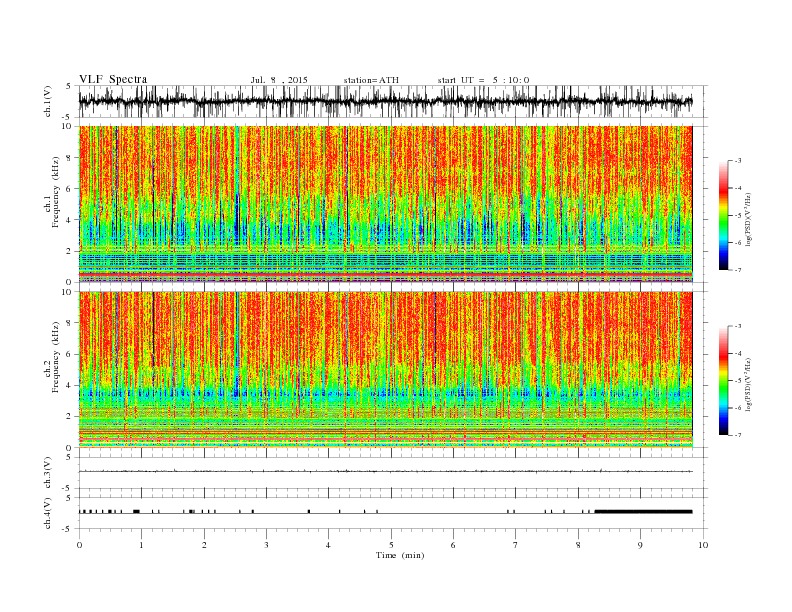This screenshot has height=612, width=792.
Task: Click the "-3" tick on ch.1 color bar
Action: (x=738, y=161)
